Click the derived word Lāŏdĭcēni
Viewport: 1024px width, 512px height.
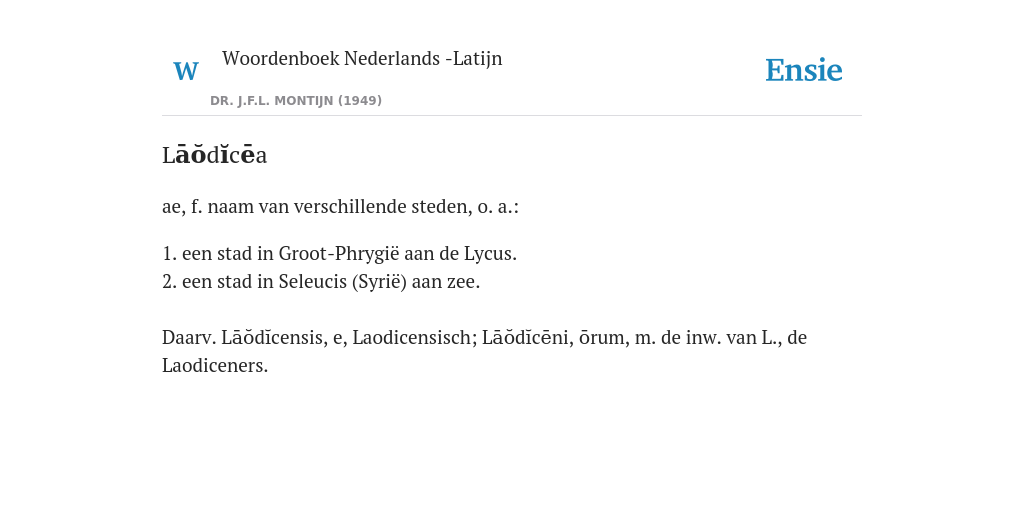pyautogui.click(x=528, y=338)
